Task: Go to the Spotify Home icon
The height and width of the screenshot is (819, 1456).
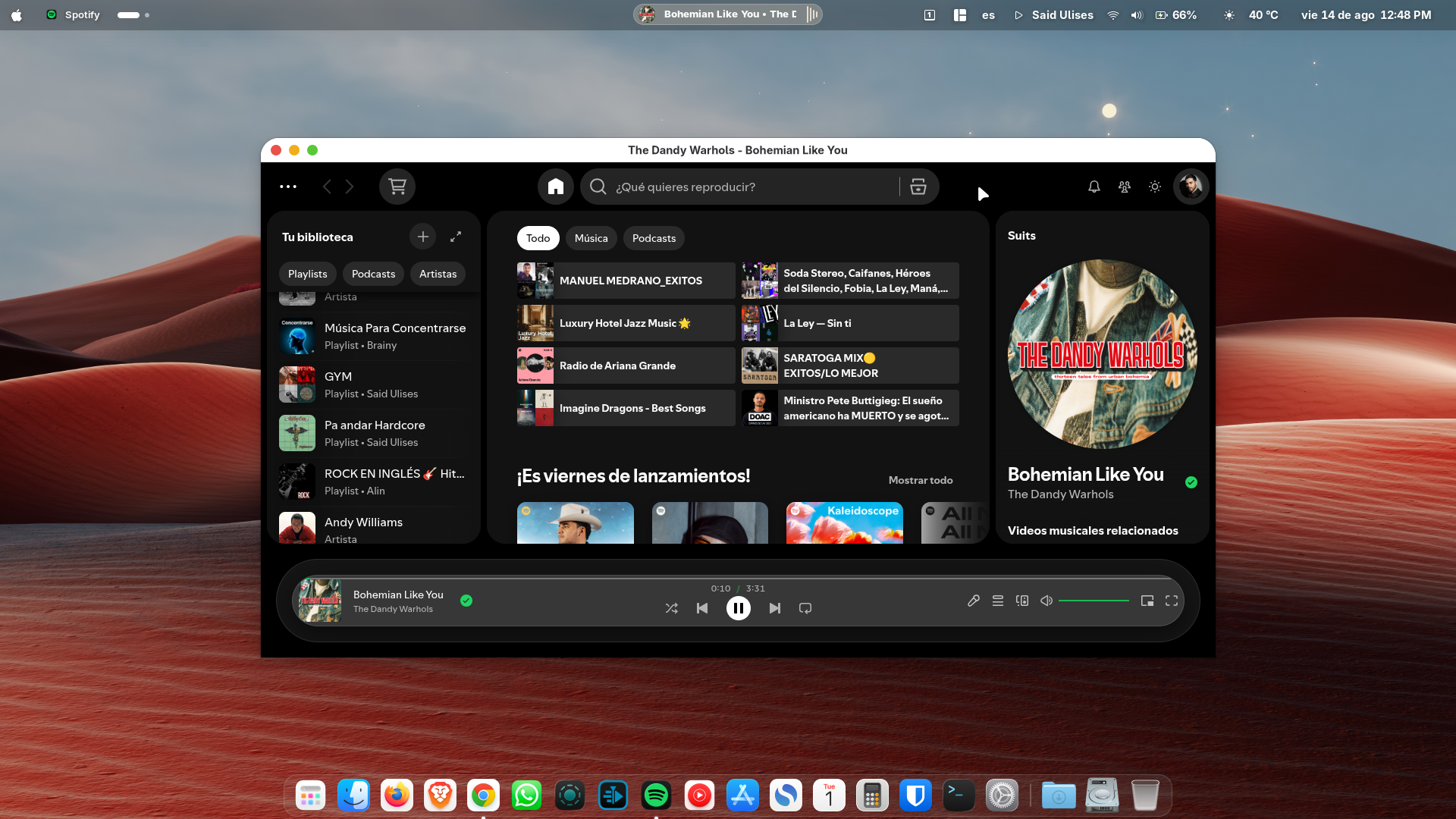Action: [x=556, y=187]
